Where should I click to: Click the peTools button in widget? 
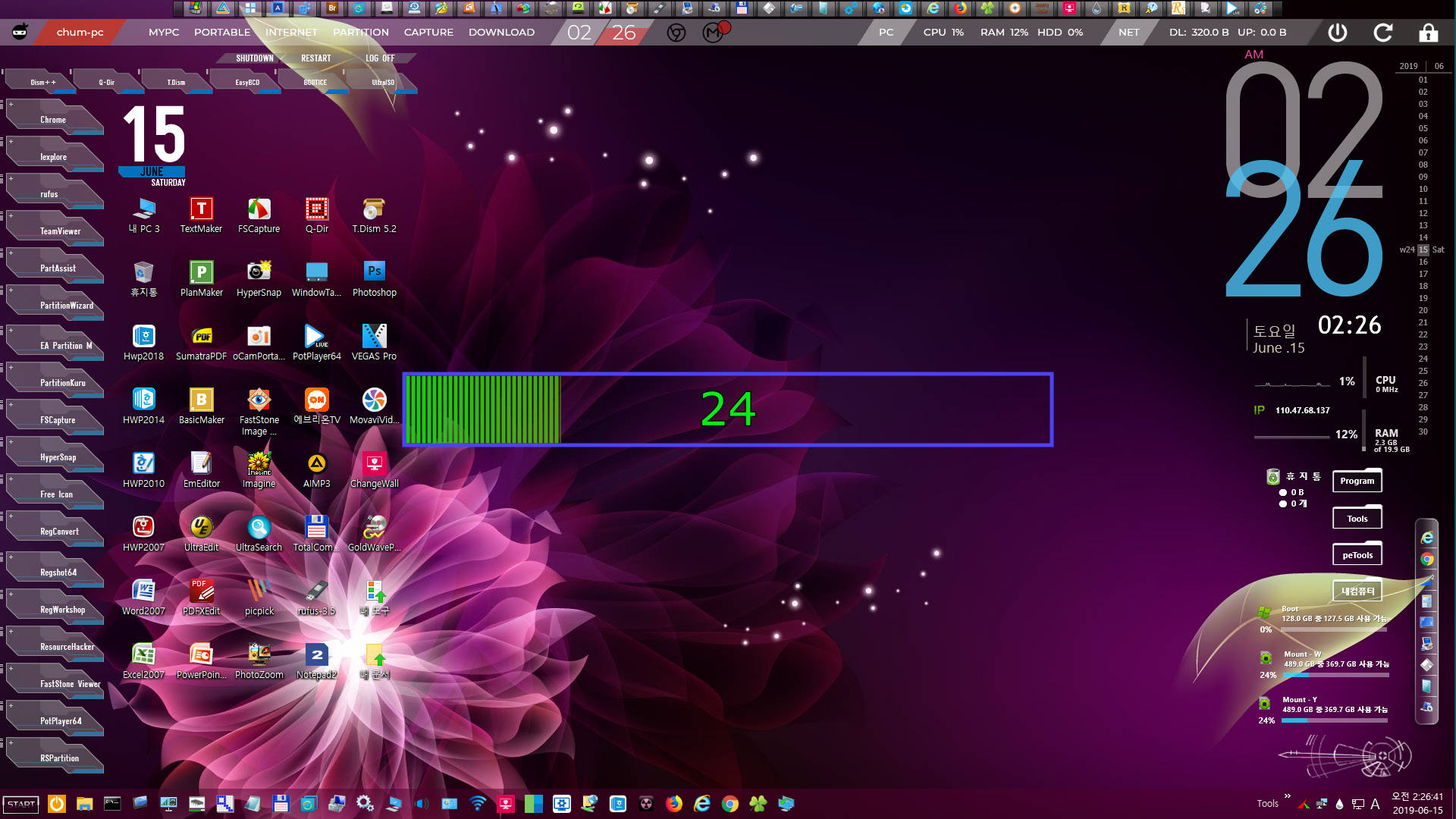pos(1357,555)
